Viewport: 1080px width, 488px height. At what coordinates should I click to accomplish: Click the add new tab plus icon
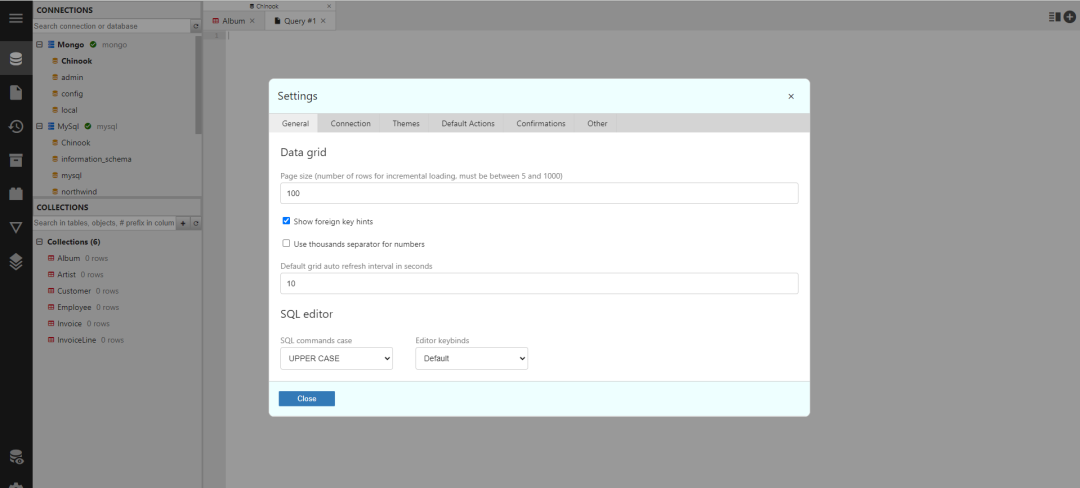click(1069, 17)
